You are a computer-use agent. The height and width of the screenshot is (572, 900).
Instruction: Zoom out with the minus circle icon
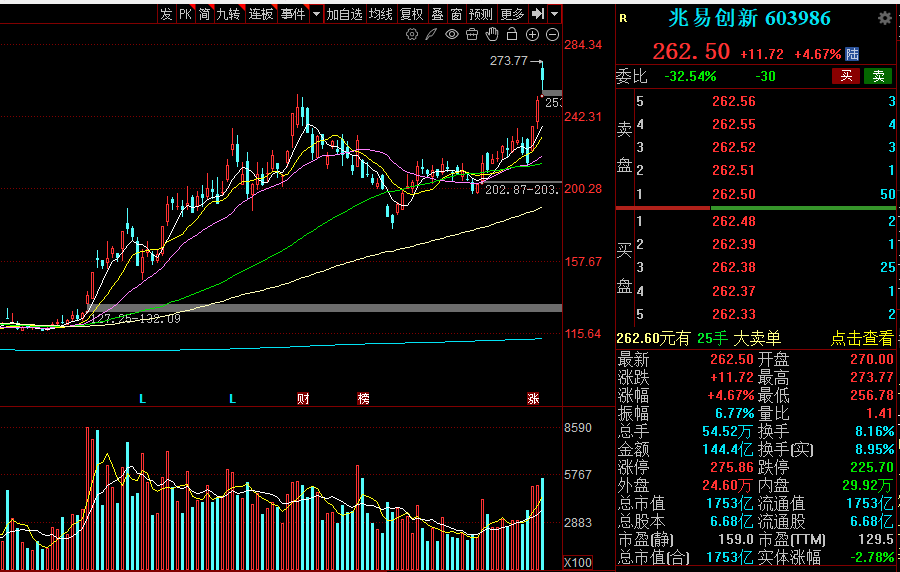pos(552,35)
